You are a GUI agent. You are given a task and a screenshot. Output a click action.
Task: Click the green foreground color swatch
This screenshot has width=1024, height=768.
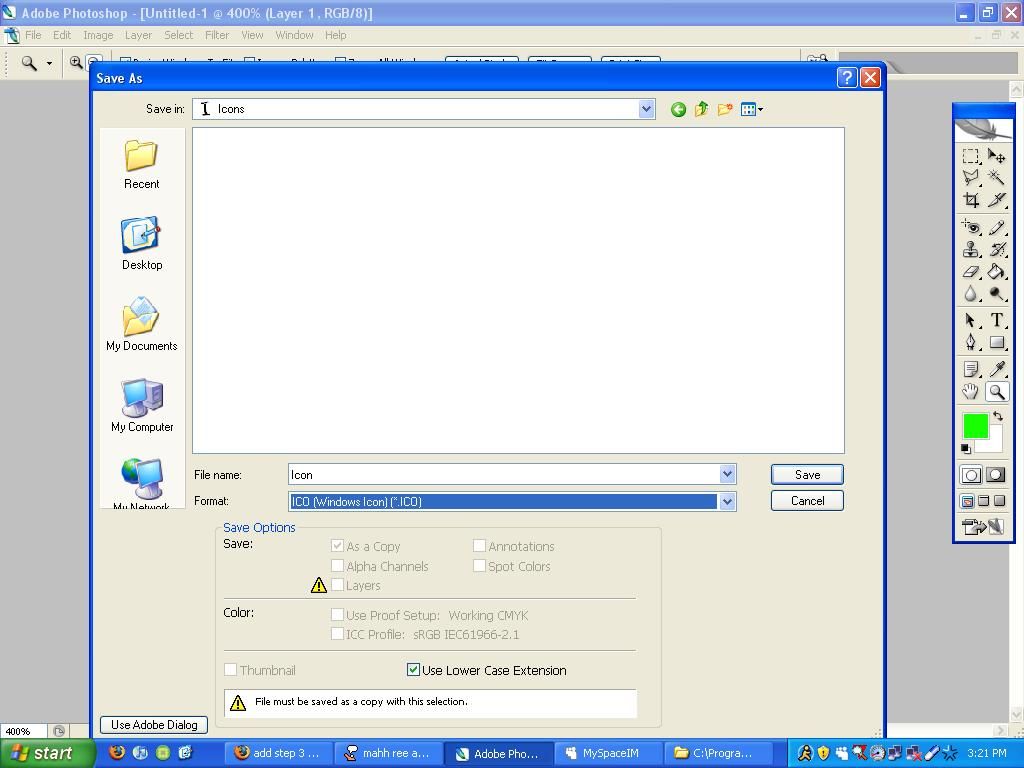975,426
